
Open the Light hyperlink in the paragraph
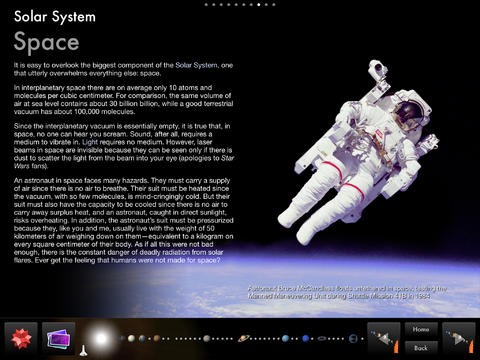point(90,142)
